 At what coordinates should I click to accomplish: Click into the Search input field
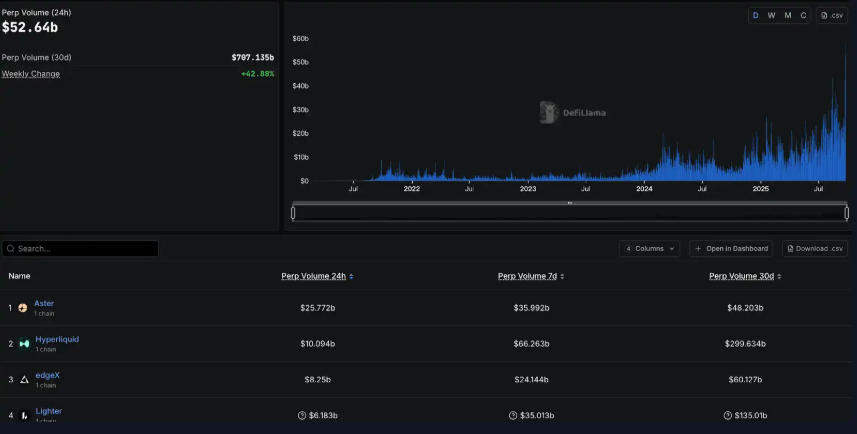[85, 248]
